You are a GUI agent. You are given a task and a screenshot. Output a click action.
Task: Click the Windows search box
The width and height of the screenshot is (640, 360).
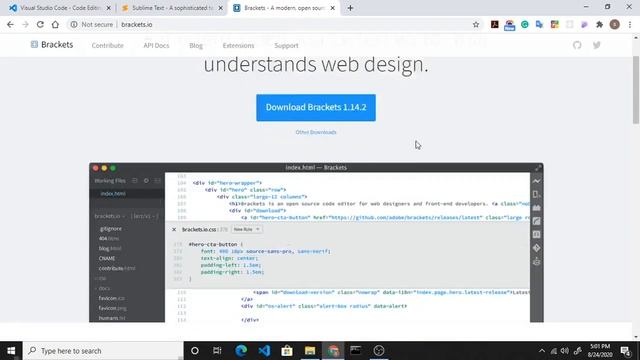[103, 351]
